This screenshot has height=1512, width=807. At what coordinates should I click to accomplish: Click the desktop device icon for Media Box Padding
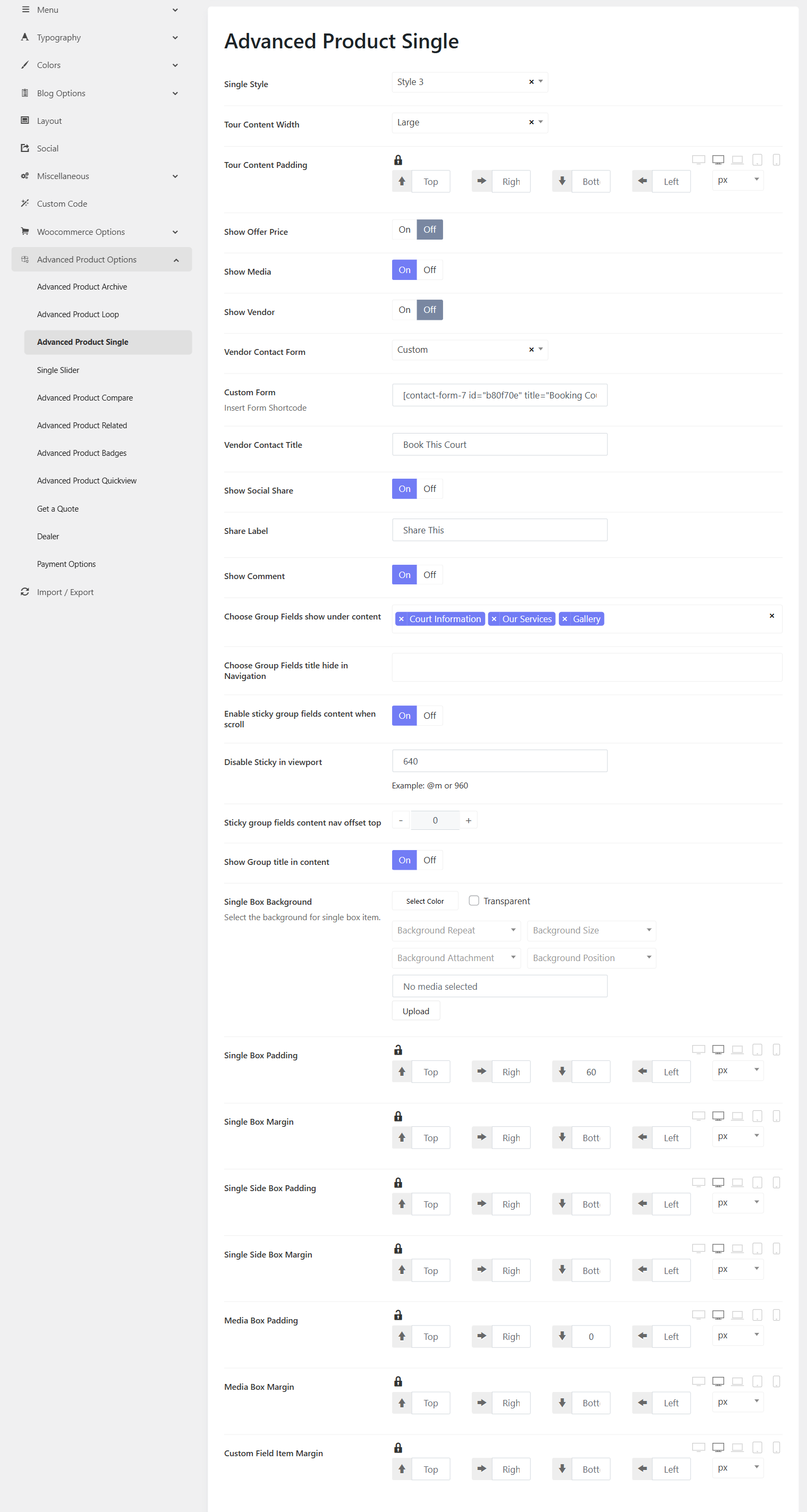tap(718, 1315)
